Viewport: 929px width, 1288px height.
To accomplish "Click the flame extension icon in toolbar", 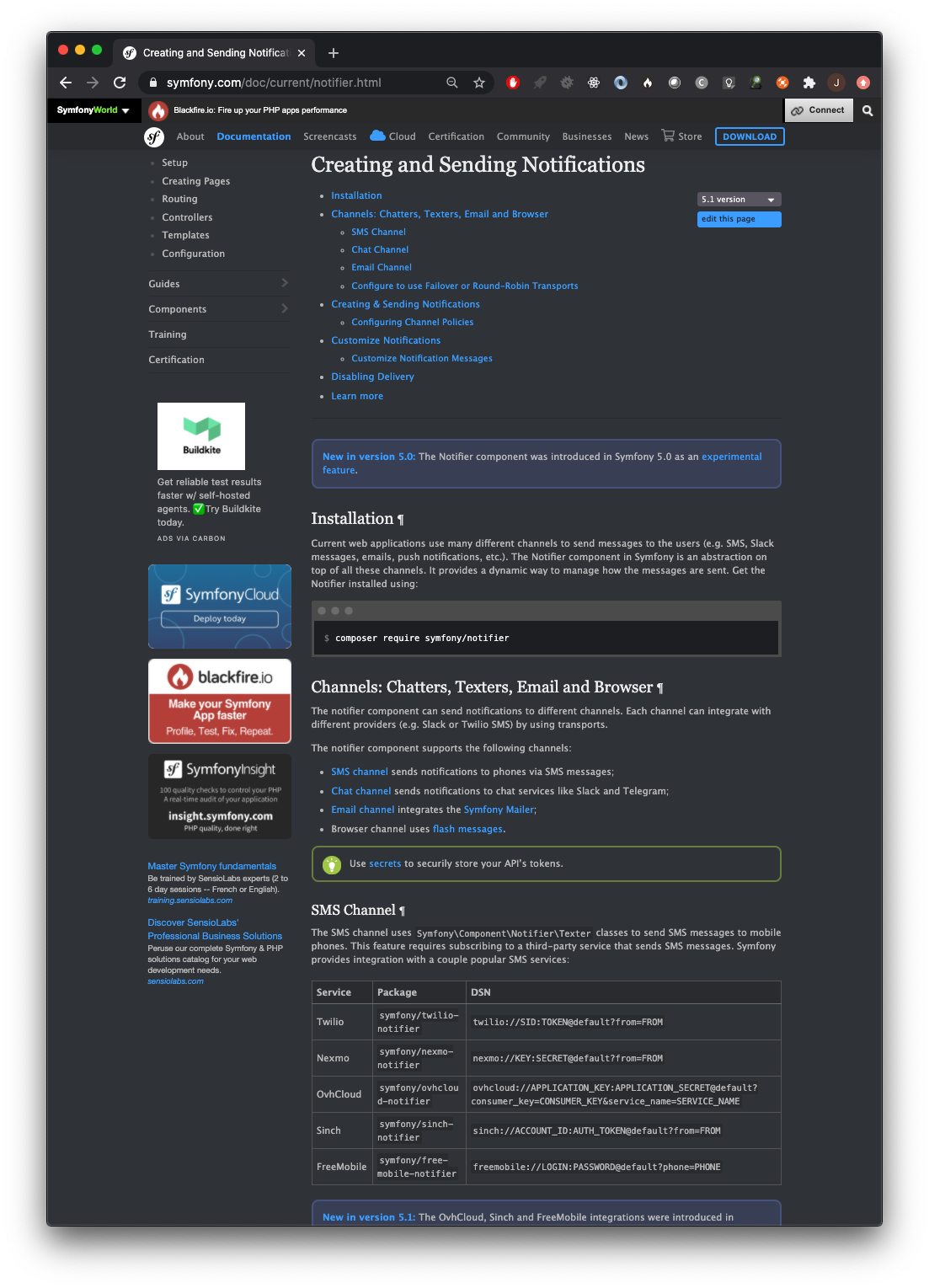I will coord(648,83).
